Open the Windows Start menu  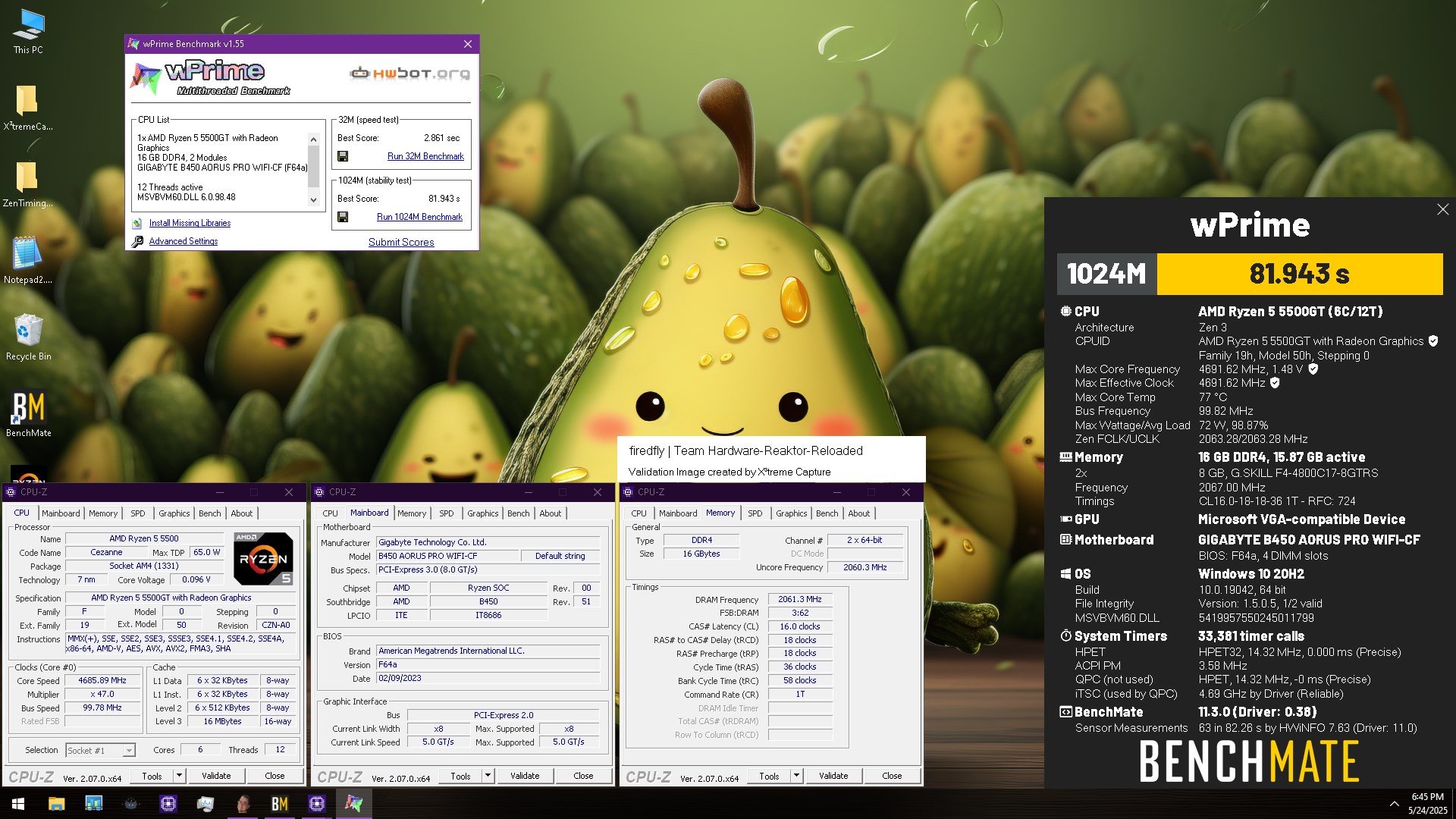point(18,804)
